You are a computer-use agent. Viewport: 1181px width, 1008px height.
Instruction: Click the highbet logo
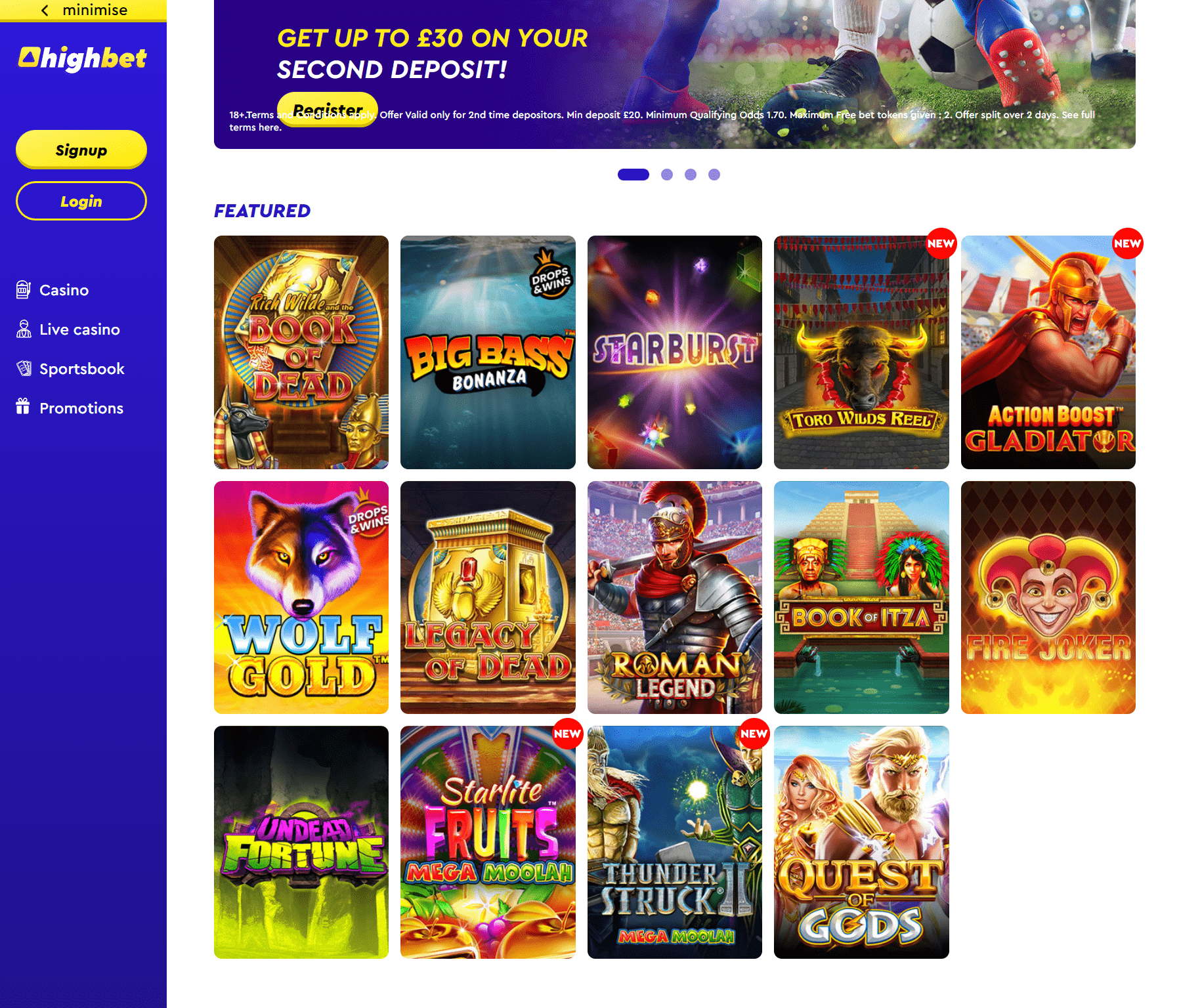coord(83,58)
